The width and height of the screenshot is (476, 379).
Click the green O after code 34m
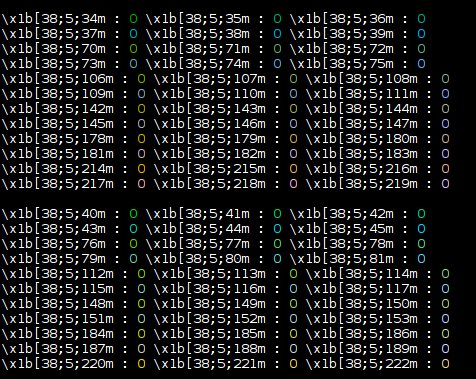click(133, 19)
